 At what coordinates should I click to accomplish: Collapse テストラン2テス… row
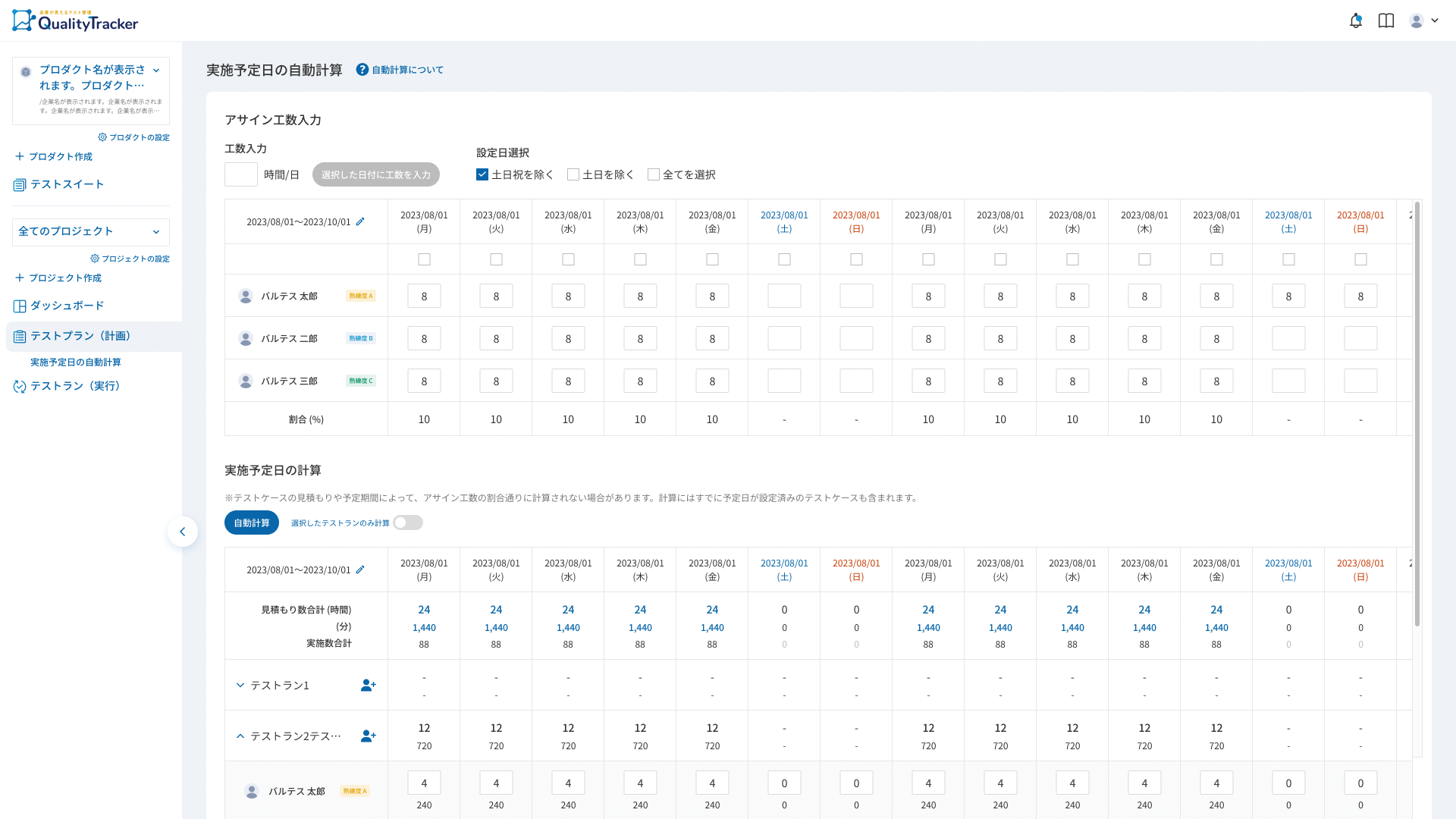click(x=240, y=736)
